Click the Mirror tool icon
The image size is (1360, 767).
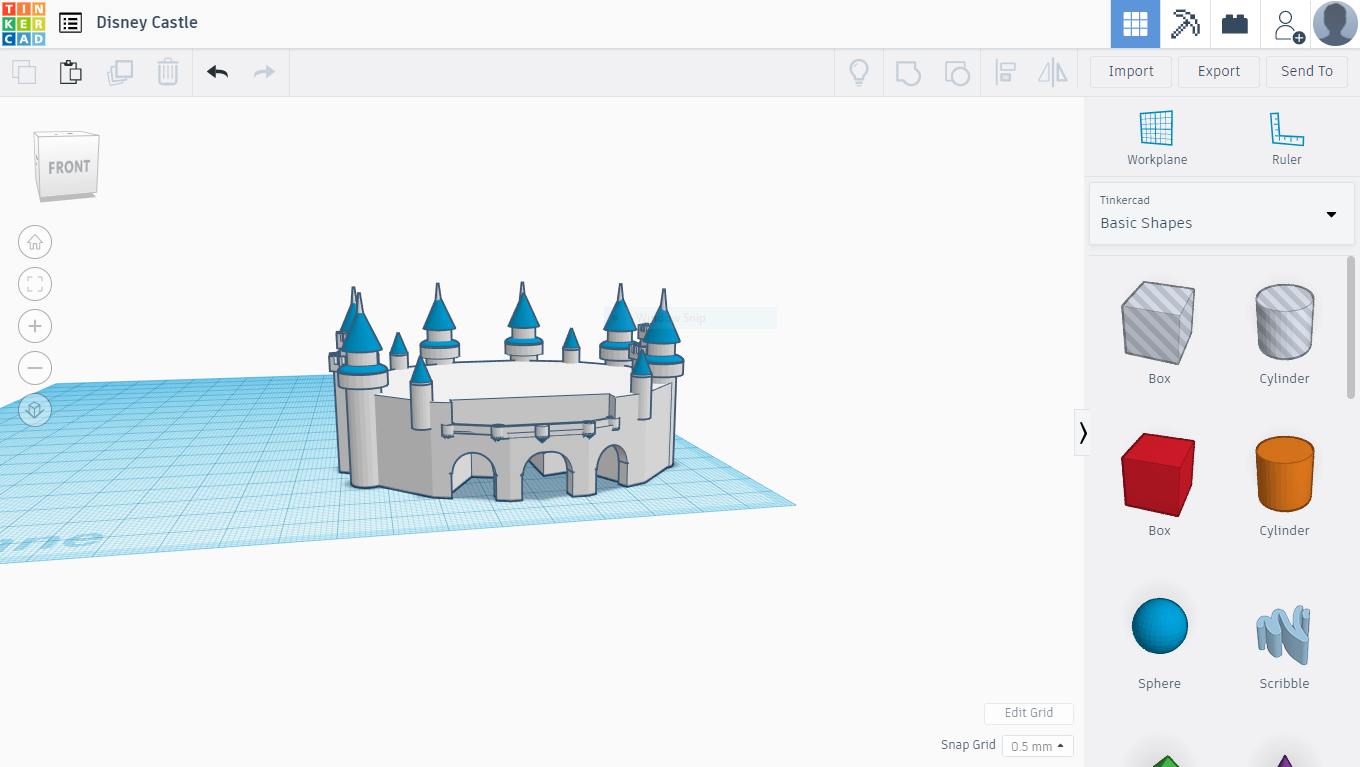click(x=1053, y=72)
